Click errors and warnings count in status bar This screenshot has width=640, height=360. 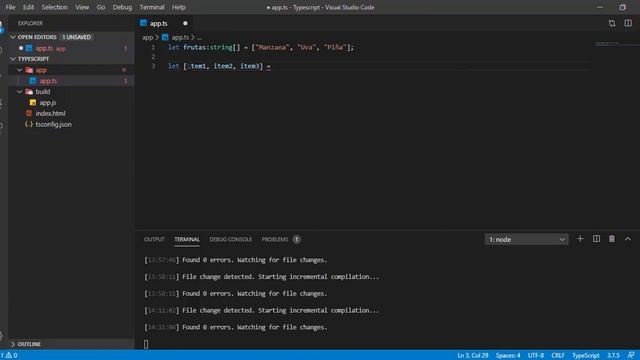coord(9,356)
